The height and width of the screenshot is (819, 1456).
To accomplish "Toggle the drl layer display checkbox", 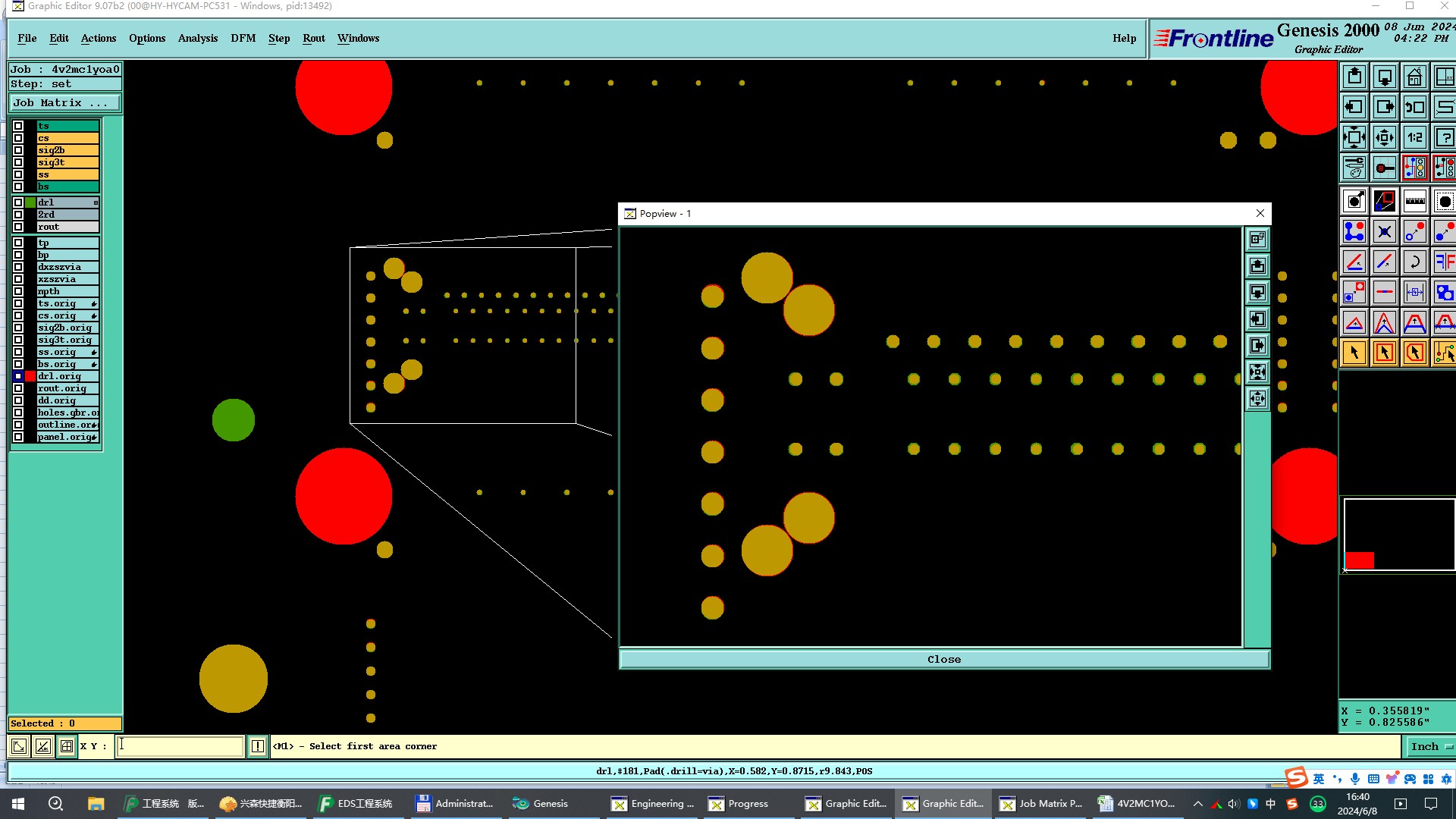I will point(18,202).
